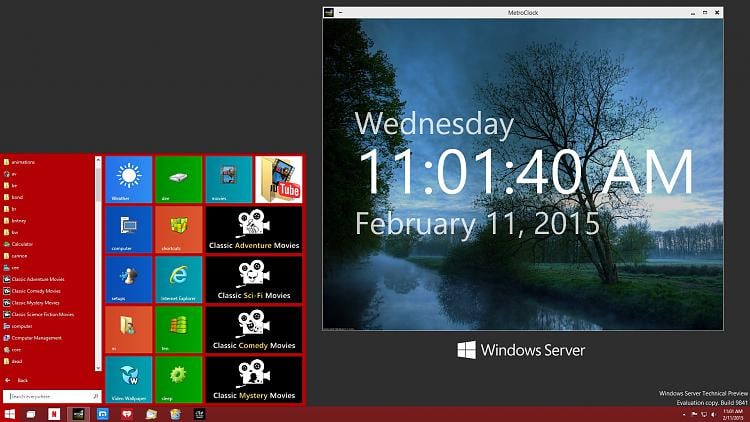Image resolution: width=750 pixels, height=422 pixels.
Task: Open the green drive tile
Action: 178,179
